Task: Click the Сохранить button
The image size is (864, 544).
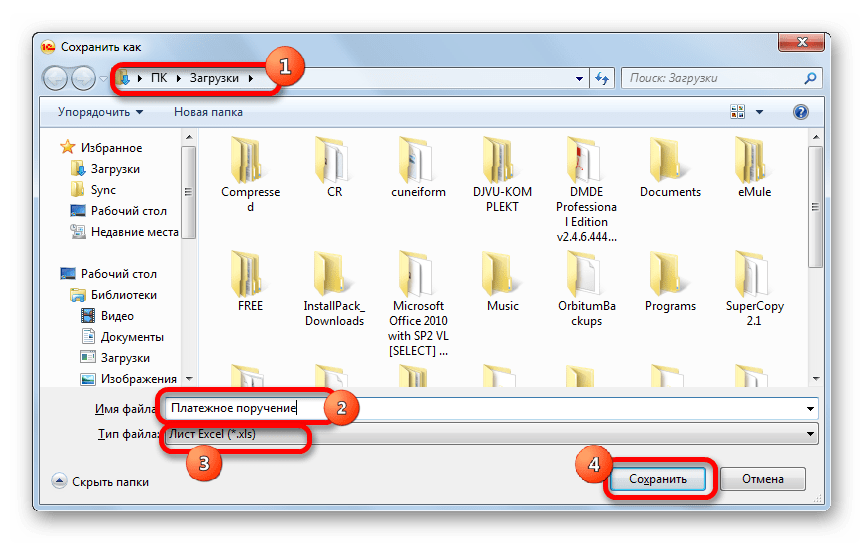Action: 658,479
